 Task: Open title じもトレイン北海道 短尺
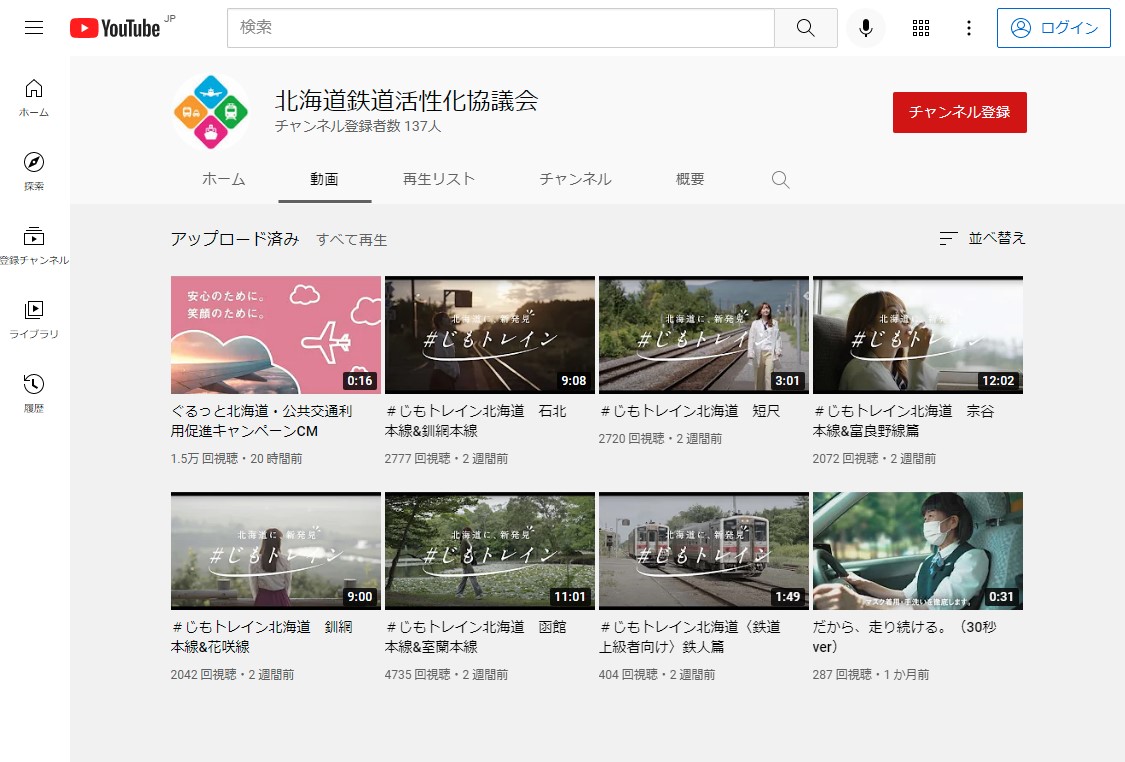689,411
